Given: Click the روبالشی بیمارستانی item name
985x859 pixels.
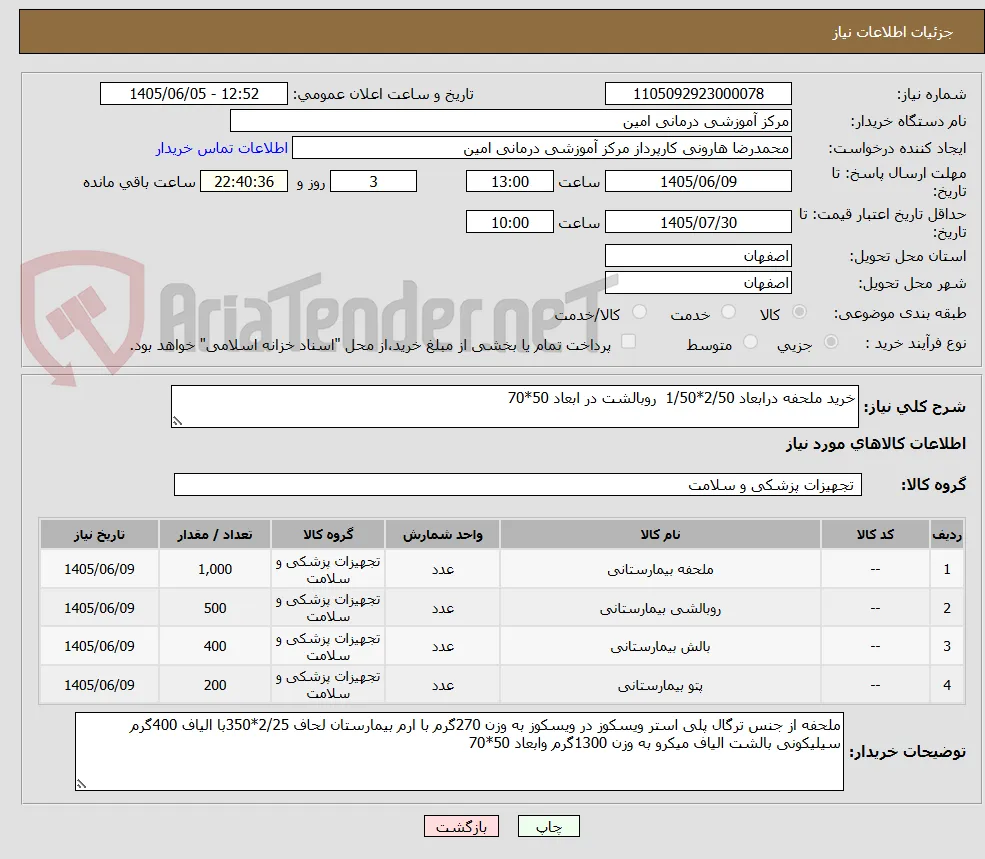Looking at the screenshot, I should 660,608.
